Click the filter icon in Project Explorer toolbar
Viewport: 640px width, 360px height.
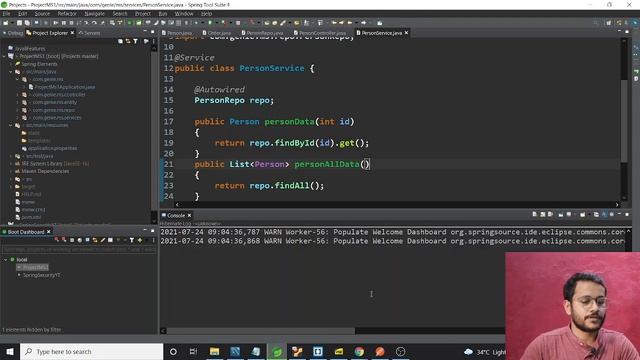coord(136,41)
